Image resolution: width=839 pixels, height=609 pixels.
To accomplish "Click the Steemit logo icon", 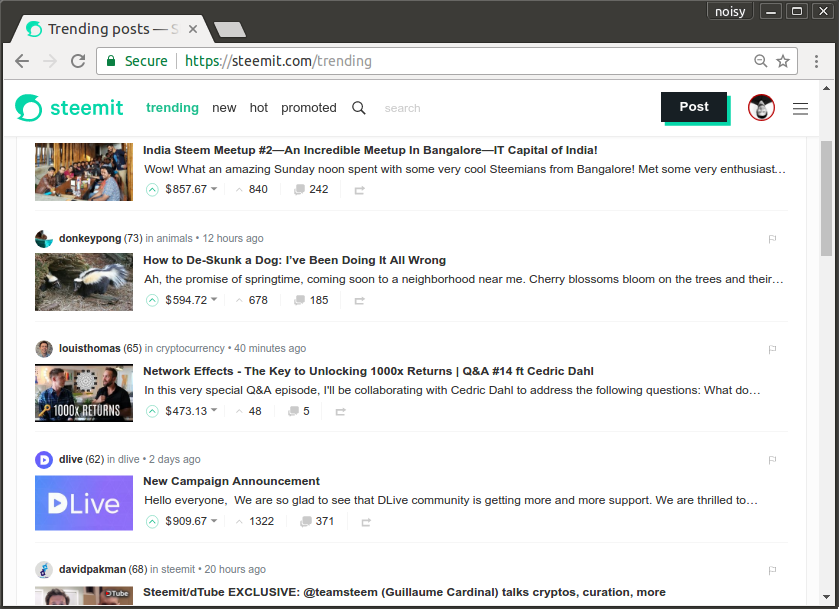I will click(28, 108).
